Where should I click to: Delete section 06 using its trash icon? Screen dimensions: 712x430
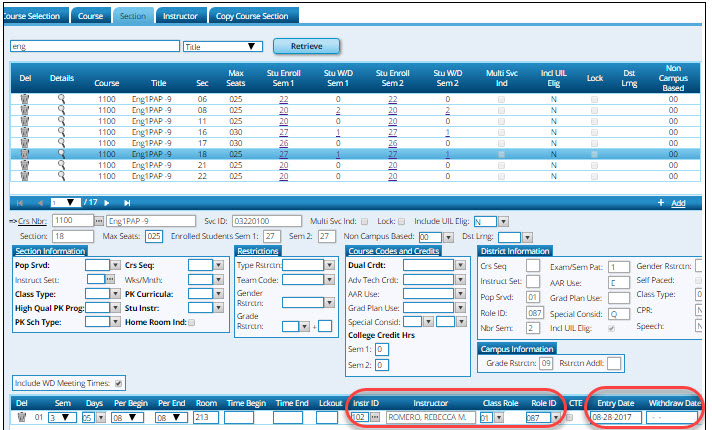(25, 99)
